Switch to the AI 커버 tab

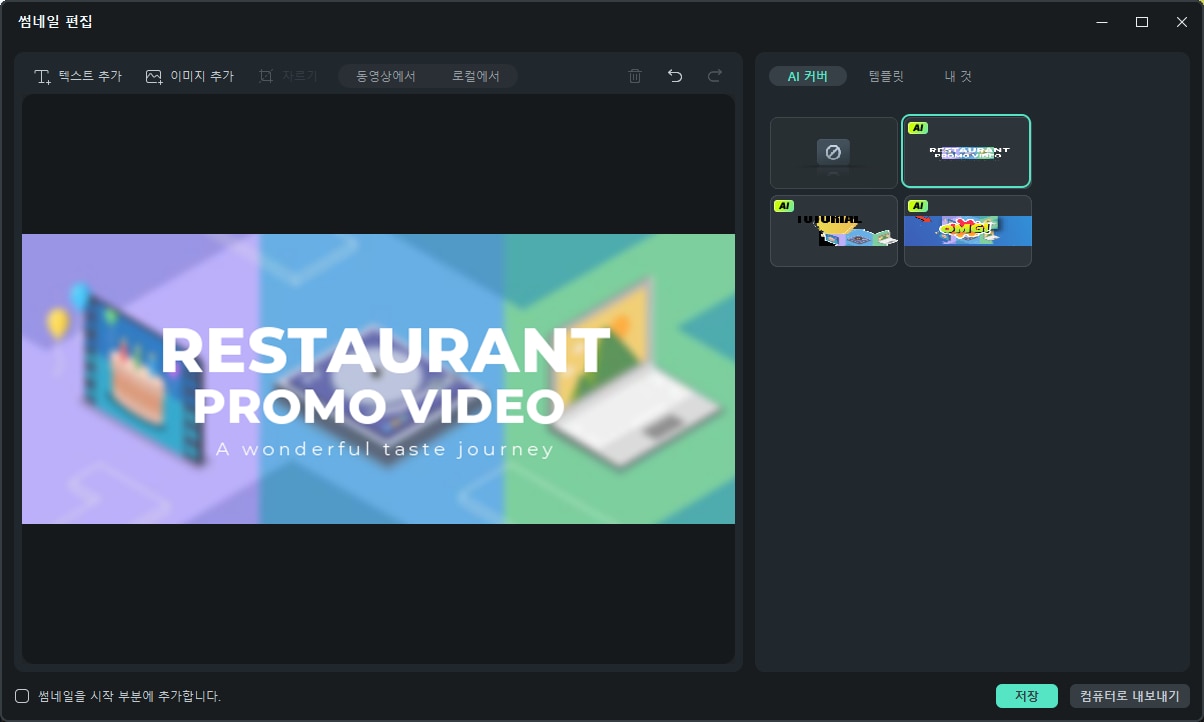click(808, 76)
